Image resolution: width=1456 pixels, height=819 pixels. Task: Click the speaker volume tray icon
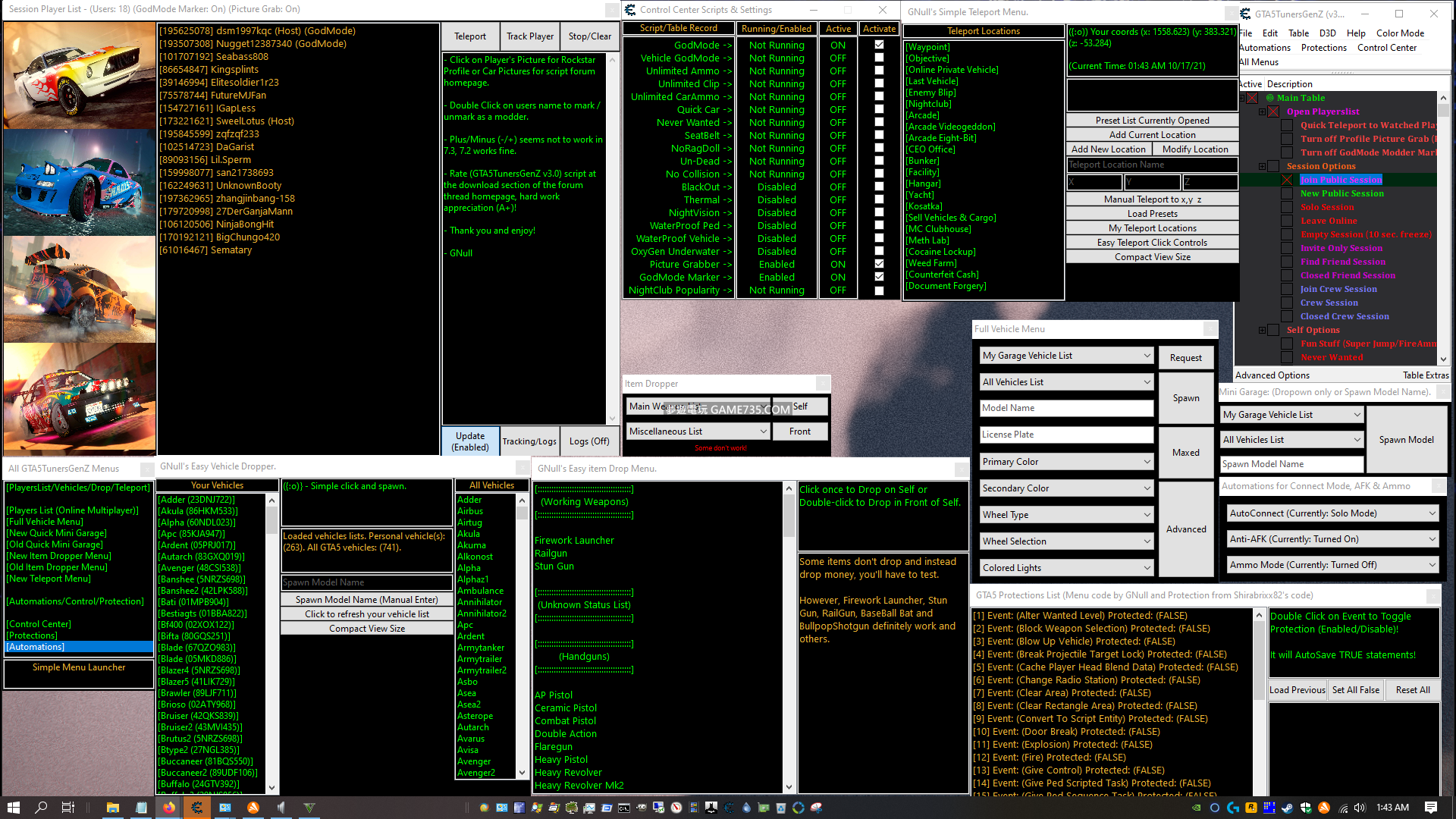[x=1360, y=808]
